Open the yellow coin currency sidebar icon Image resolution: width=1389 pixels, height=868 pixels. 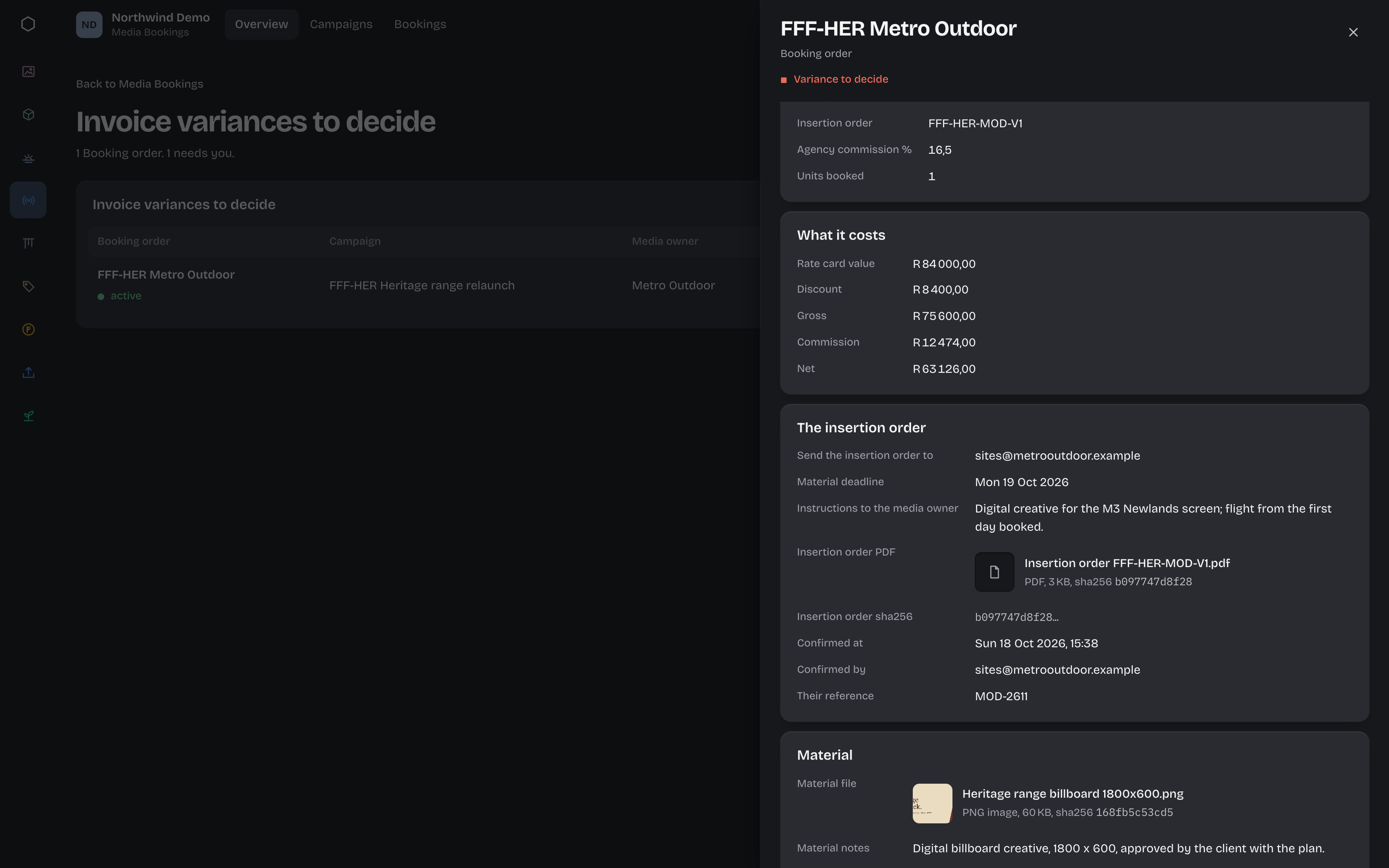28,329
